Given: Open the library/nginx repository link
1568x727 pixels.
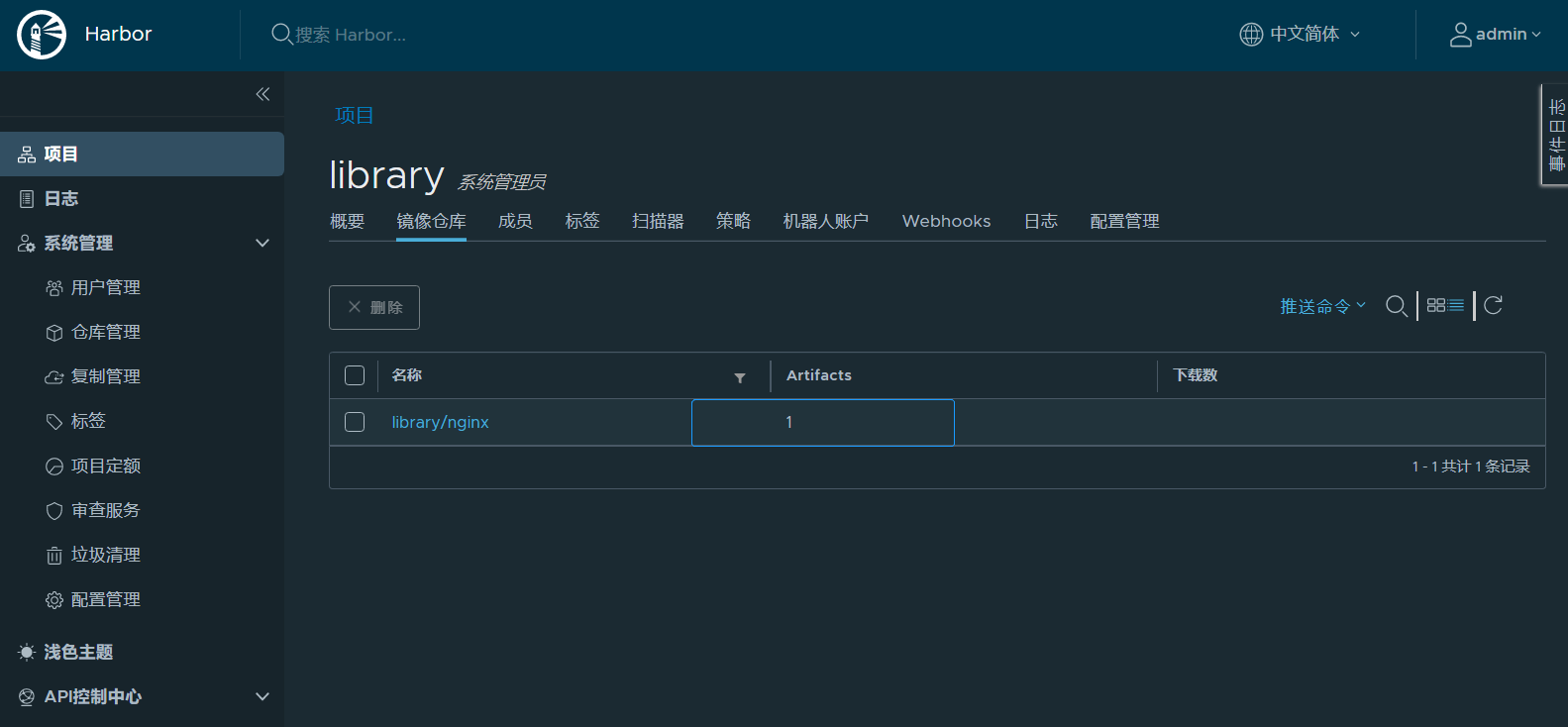Looking at the screenshot, I should click(440, 422).
